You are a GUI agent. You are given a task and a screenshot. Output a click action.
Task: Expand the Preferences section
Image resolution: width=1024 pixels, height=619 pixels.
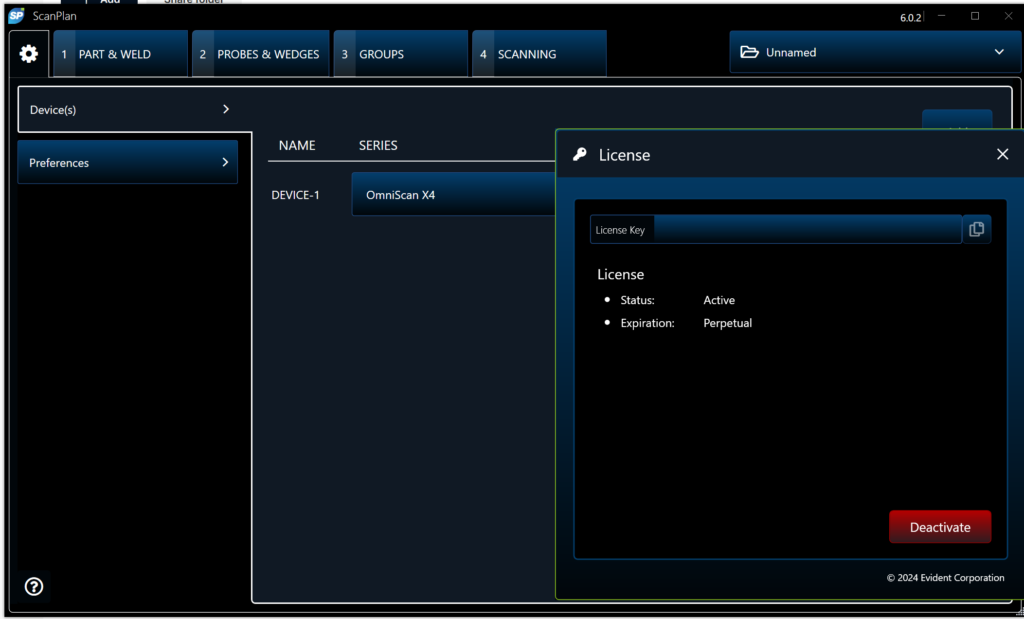click(x=128, y=163)
